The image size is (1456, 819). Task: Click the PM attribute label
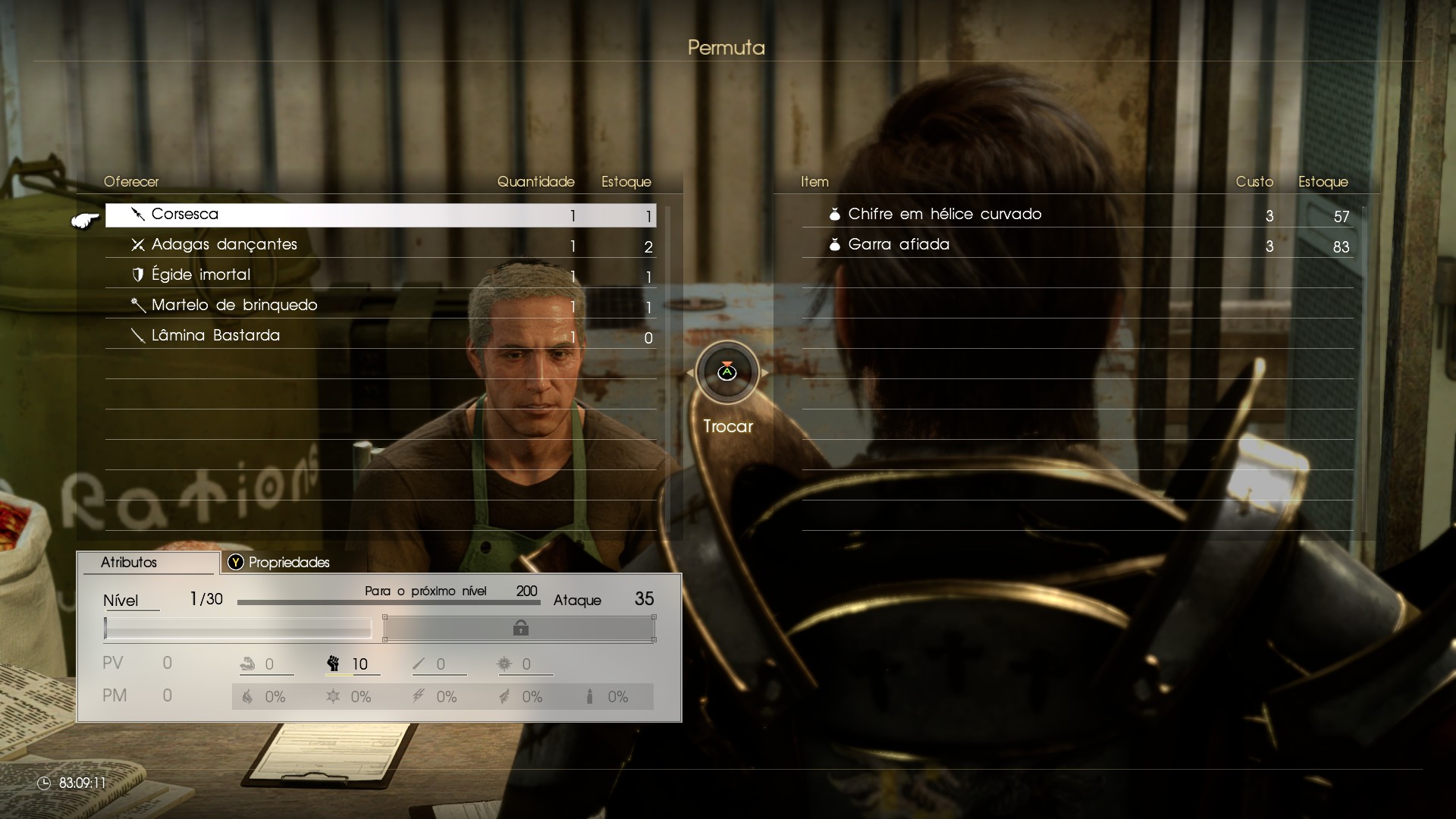(x=115, y=695)
